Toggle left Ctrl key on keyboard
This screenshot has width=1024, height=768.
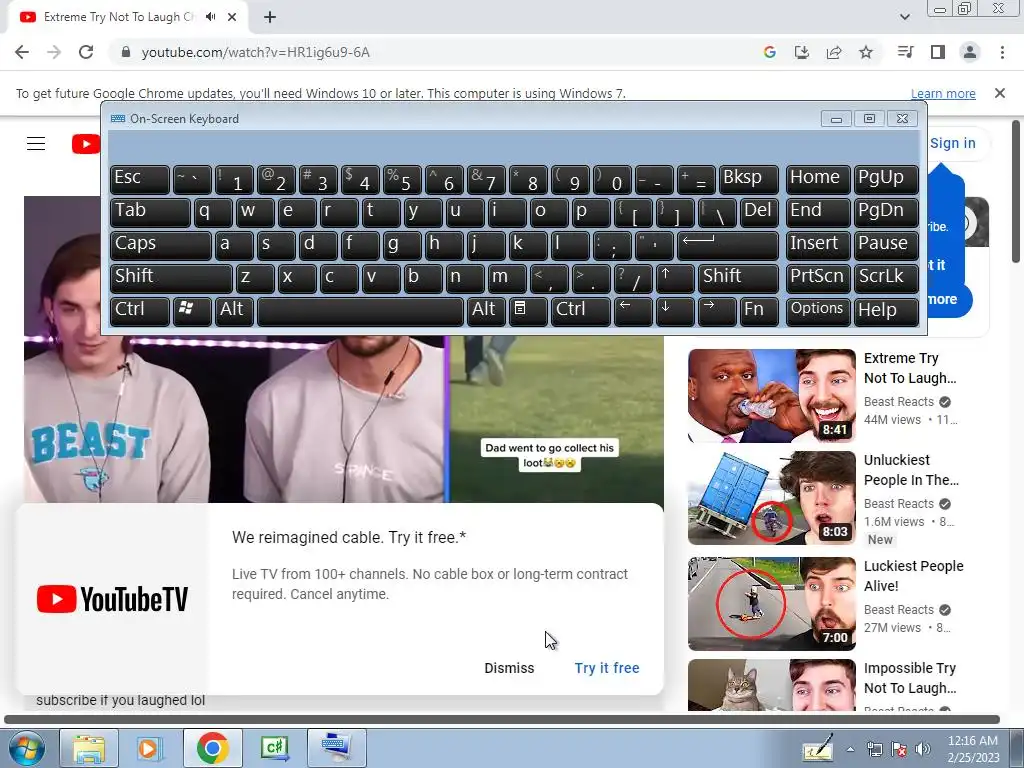(x=140, y=310)
